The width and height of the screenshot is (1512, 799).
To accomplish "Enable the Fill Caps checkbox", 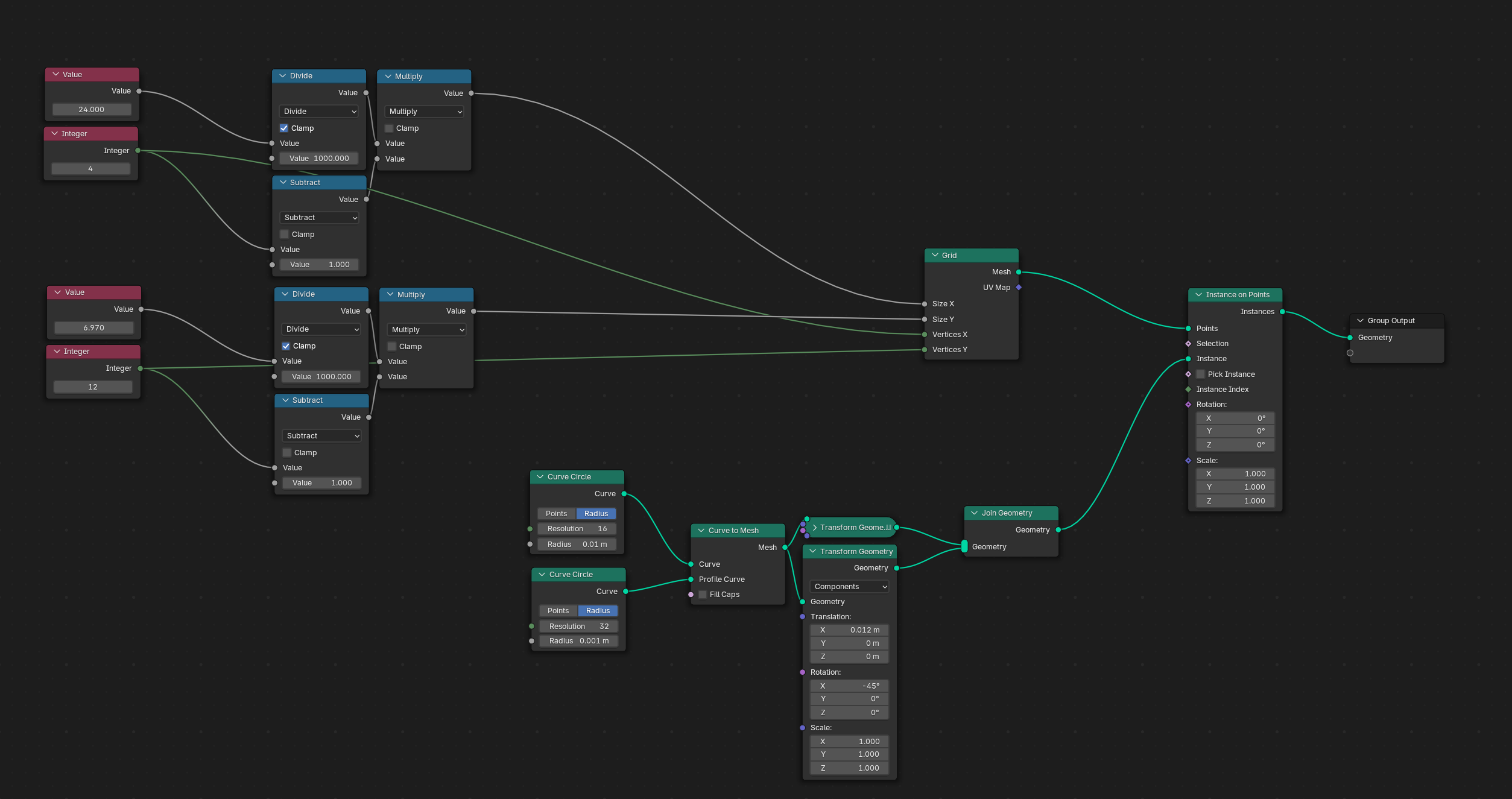I will pyautogui.click(x=703, y=595).
